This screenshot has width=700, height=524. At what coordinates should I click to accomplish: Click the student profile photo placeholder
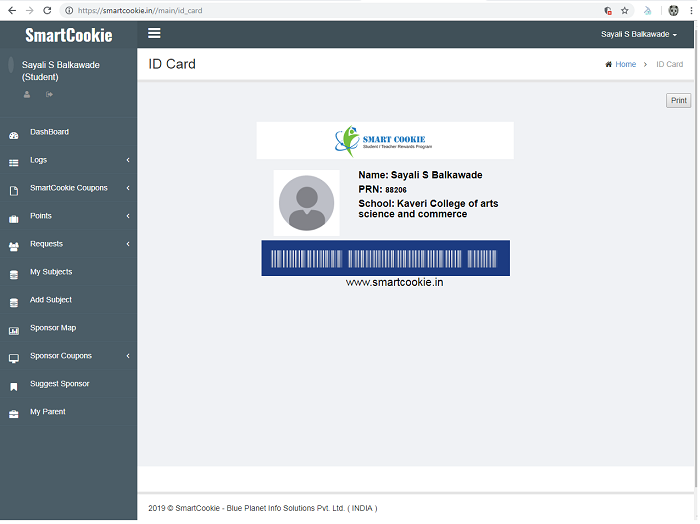tap(306, 203)
